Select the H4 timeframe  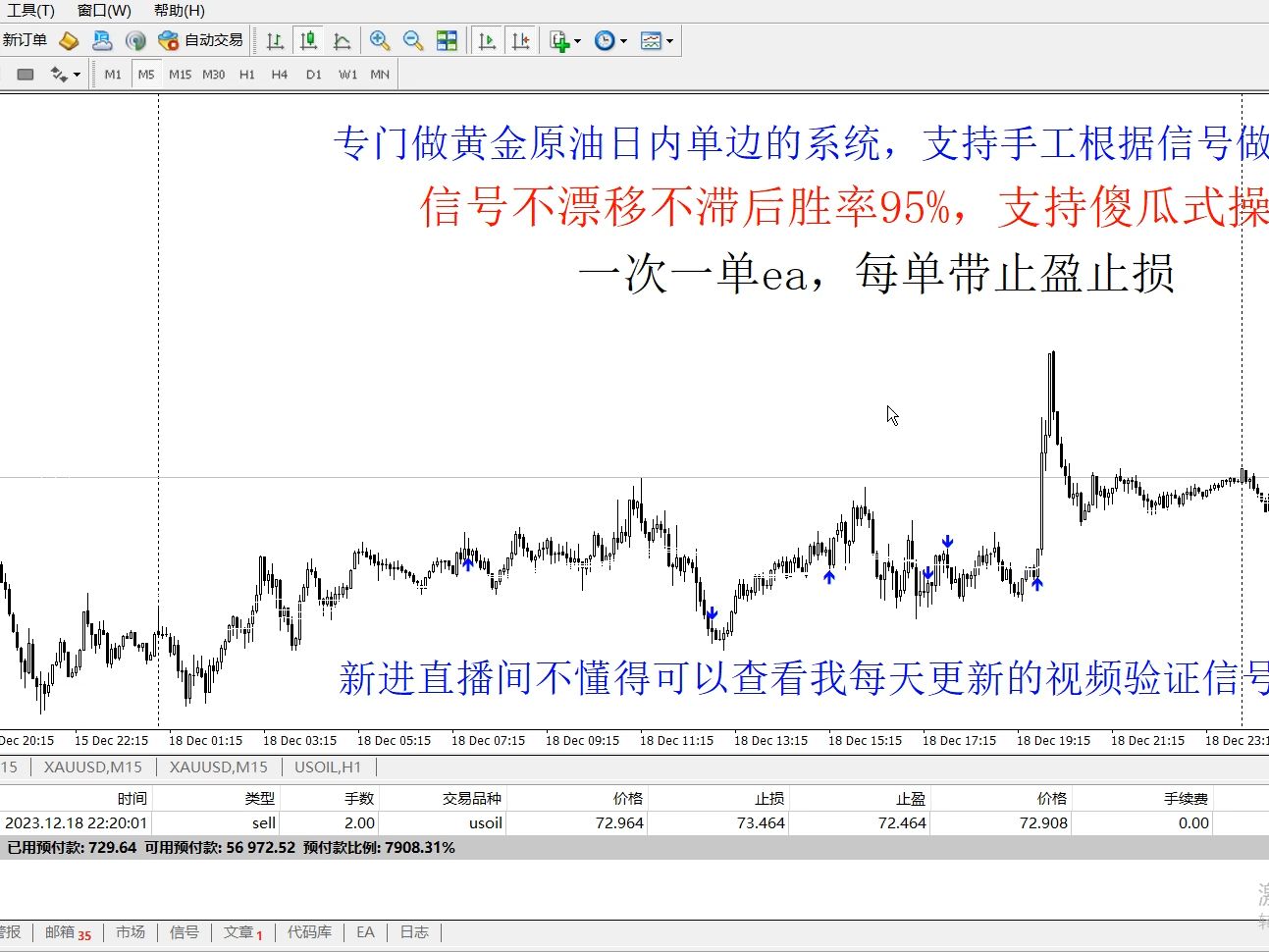pos(280,75)
